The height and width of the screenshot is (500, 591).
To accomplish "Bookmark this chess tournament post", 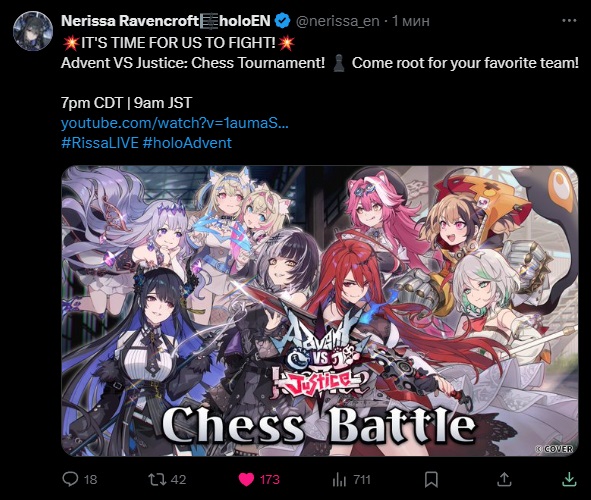I will click(x=431, y=480).
